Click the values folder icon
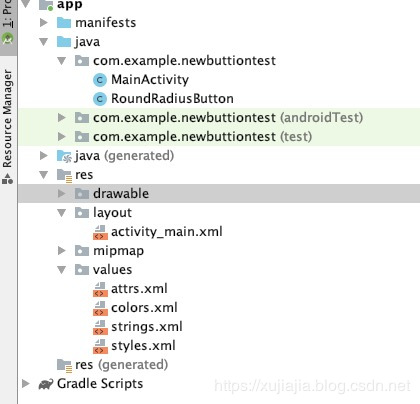The height and width of the screenshot is (404, 420). tap(82, 270)
